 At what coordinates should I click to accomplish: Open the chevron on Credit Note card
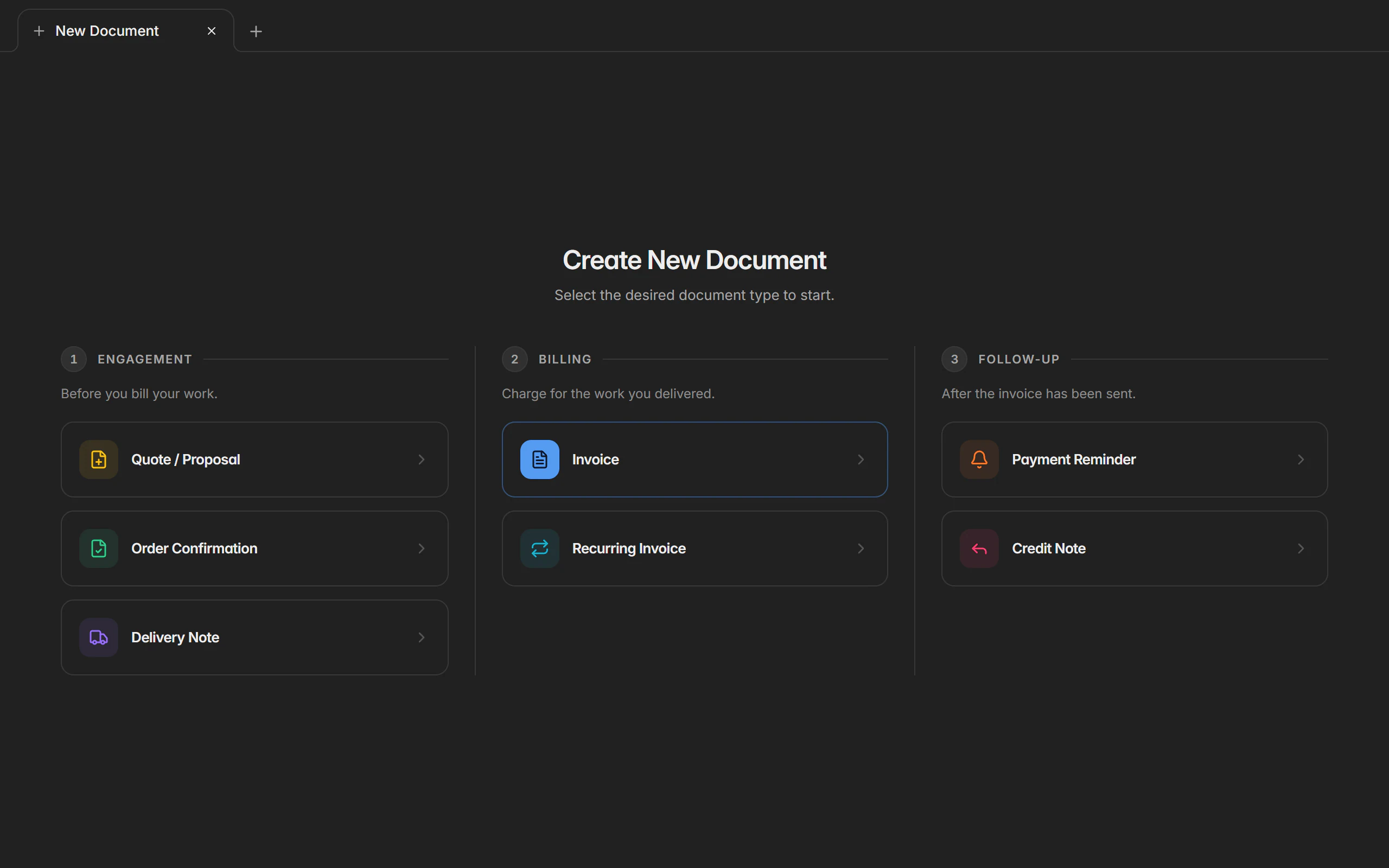point(1301,548)
